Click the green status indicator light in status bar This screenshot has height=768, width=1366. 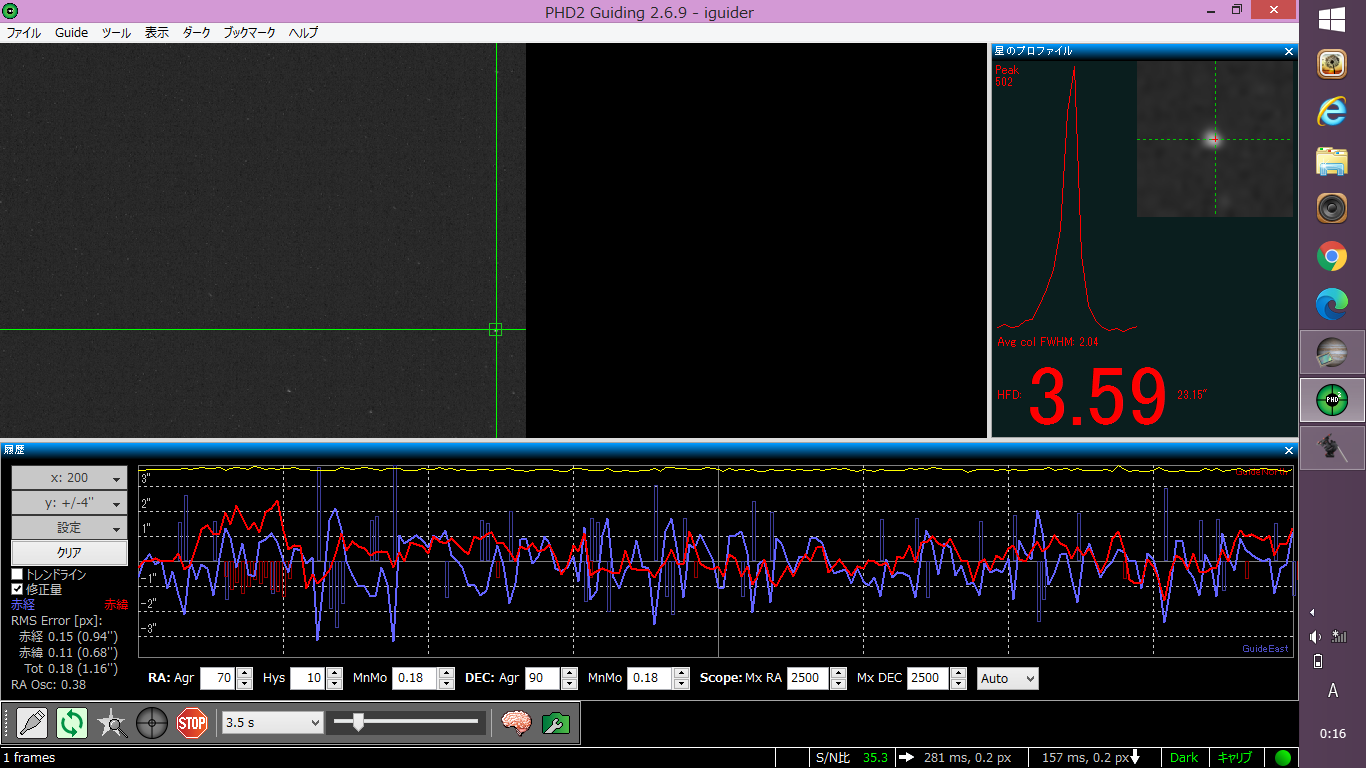click(x=1283, y=758)
